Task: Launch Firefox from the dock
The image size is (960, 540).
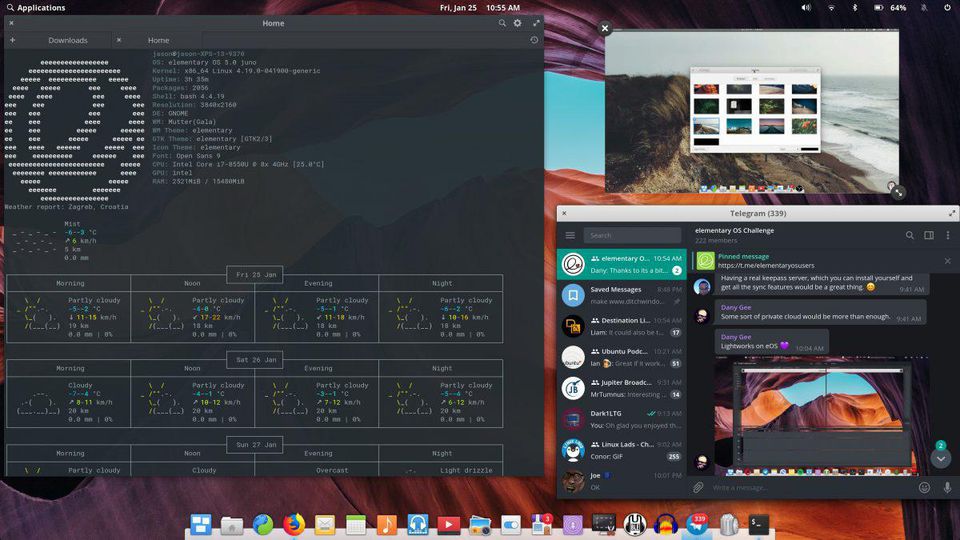Action: tap(294, 524)
